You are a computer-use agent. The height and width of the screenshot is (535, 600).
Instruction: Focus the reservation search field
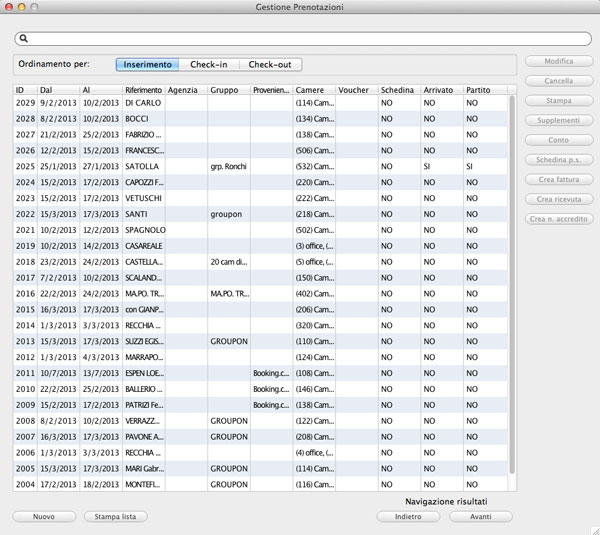click(x=303, y=39)
